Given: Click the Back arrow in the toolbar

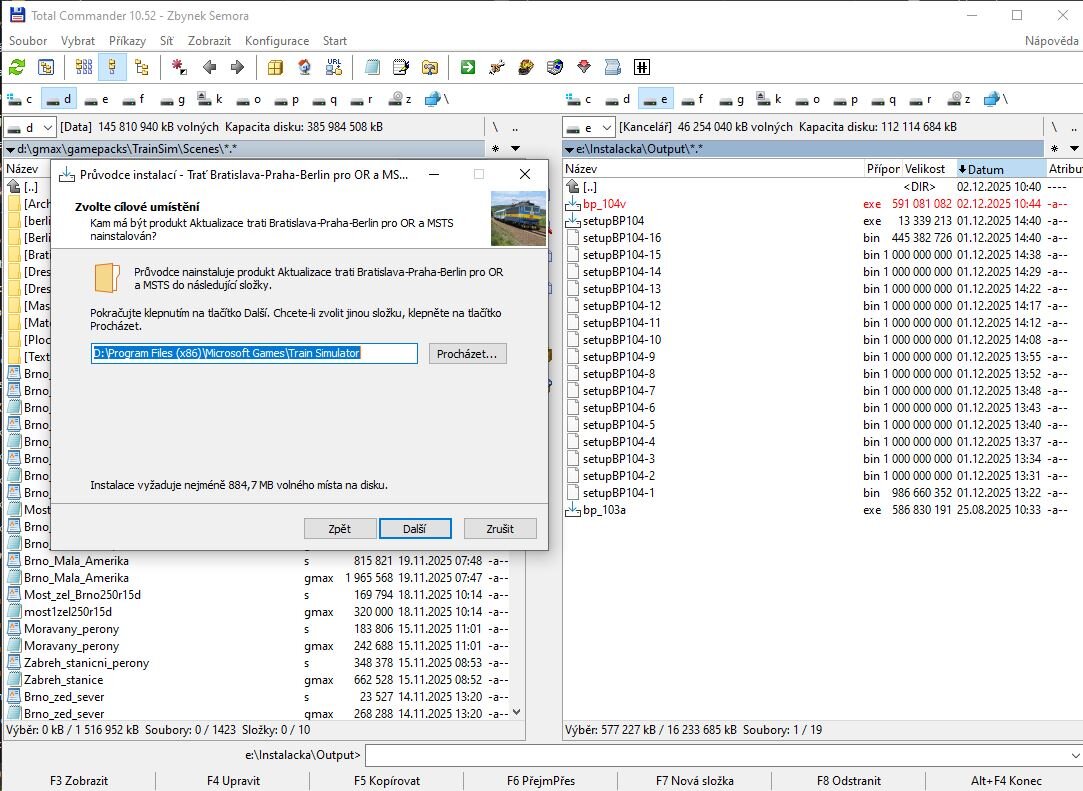Looking at the screenshot, I should pyautogui.click(x=209, y=67).
